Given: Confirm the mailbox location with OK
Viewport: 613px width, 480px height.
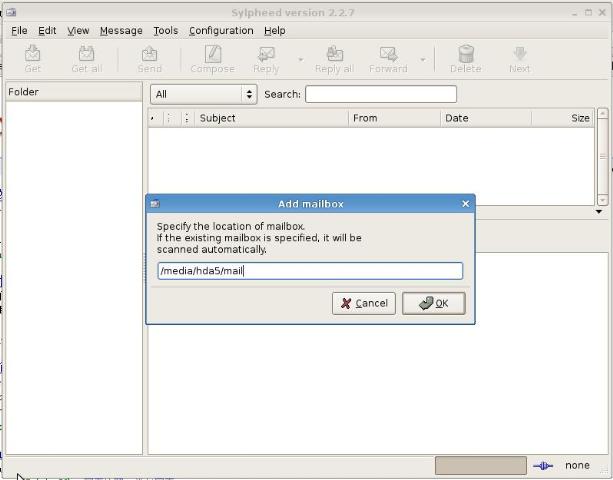Looking at the screenshot, I should (434, 303).
